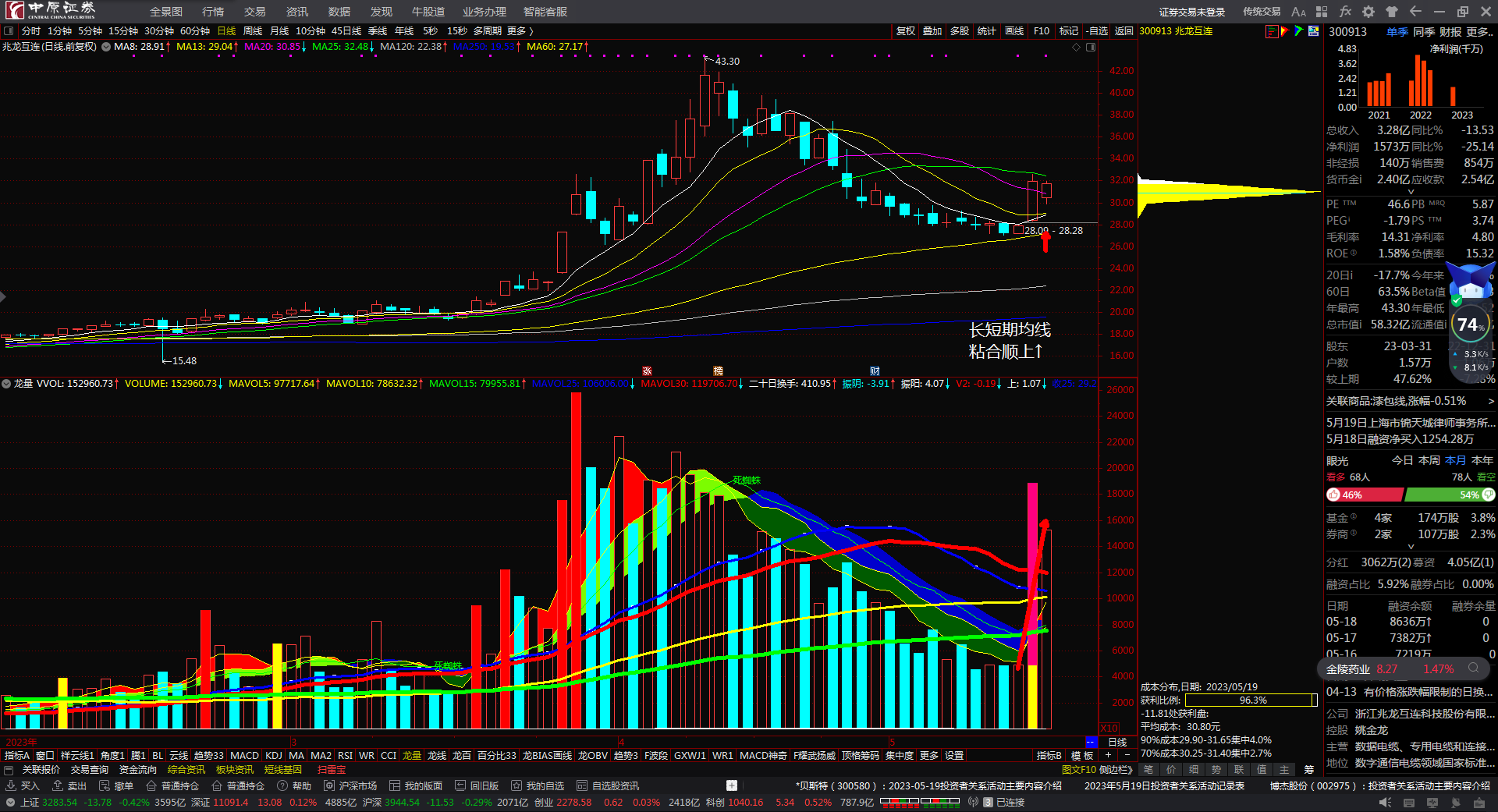
Task: Click the 扫雷宝 link
Action: pyautogui.click(x=332, y=770)
